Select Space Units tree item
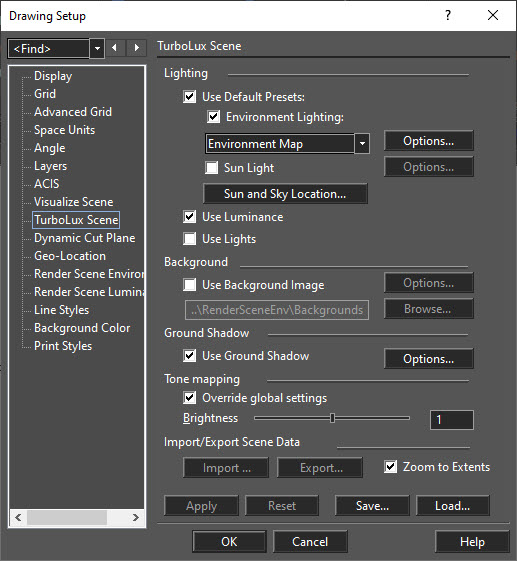Viewport: 517px width, 561px height. pyautogui.click(x=64, y=130)
